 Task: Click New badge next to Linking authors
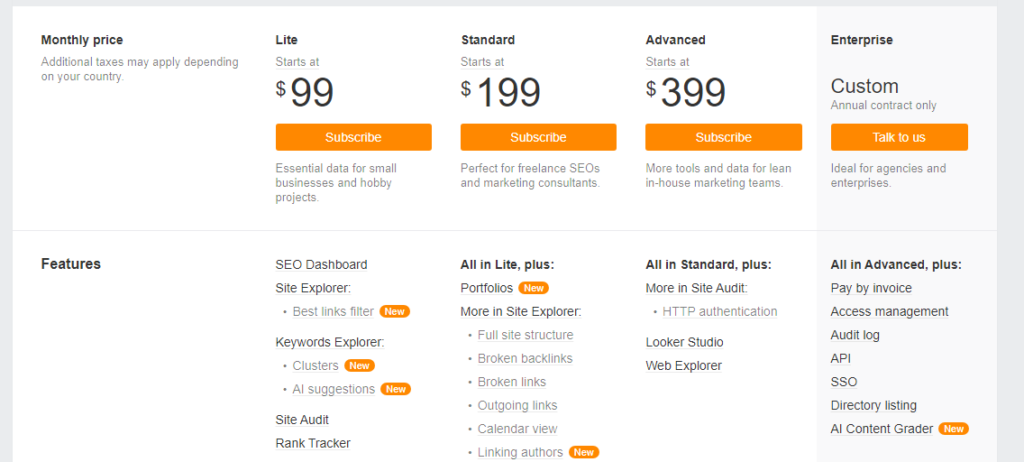coord(584,452)
